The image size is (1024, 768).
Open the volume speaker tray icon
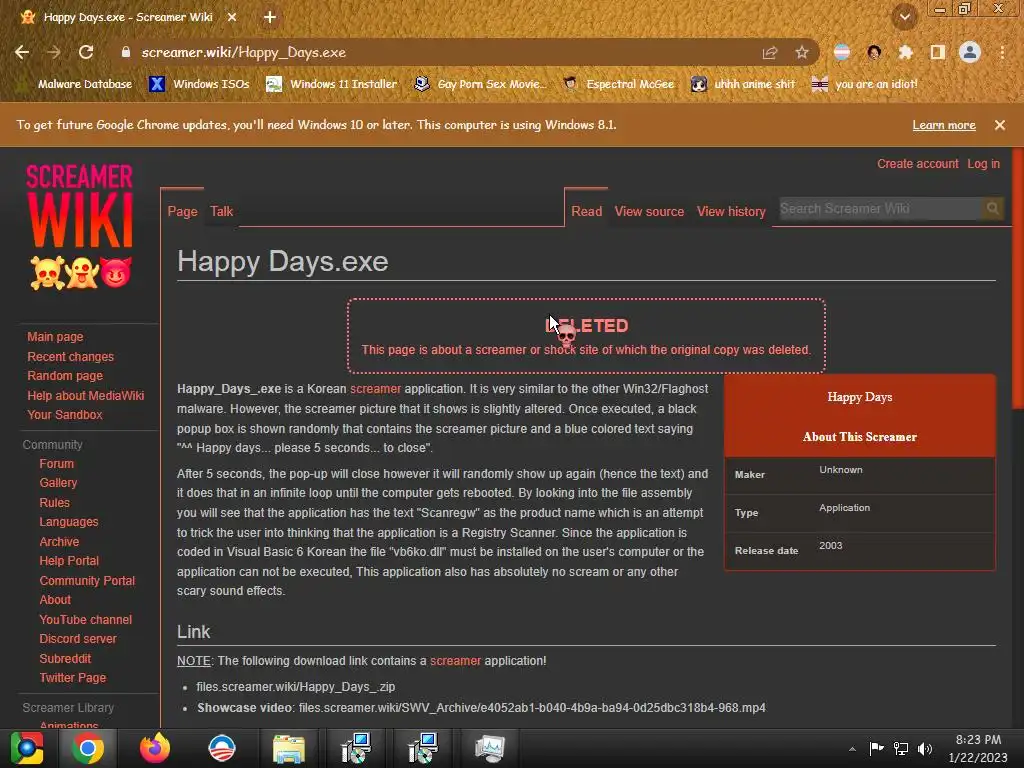(925, 748)
